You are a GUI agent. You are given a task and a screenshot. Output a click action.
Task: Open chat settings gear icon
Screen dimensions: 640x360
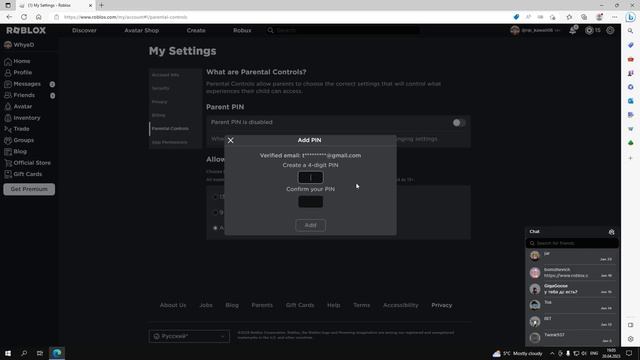point(611,232)
